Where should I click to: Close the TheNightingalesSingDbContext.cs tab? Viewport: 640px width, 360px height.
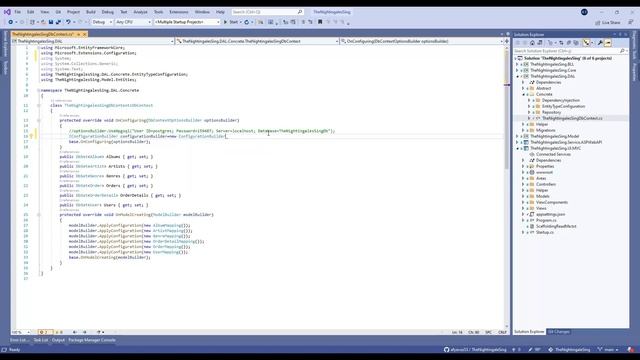point(85,34)
